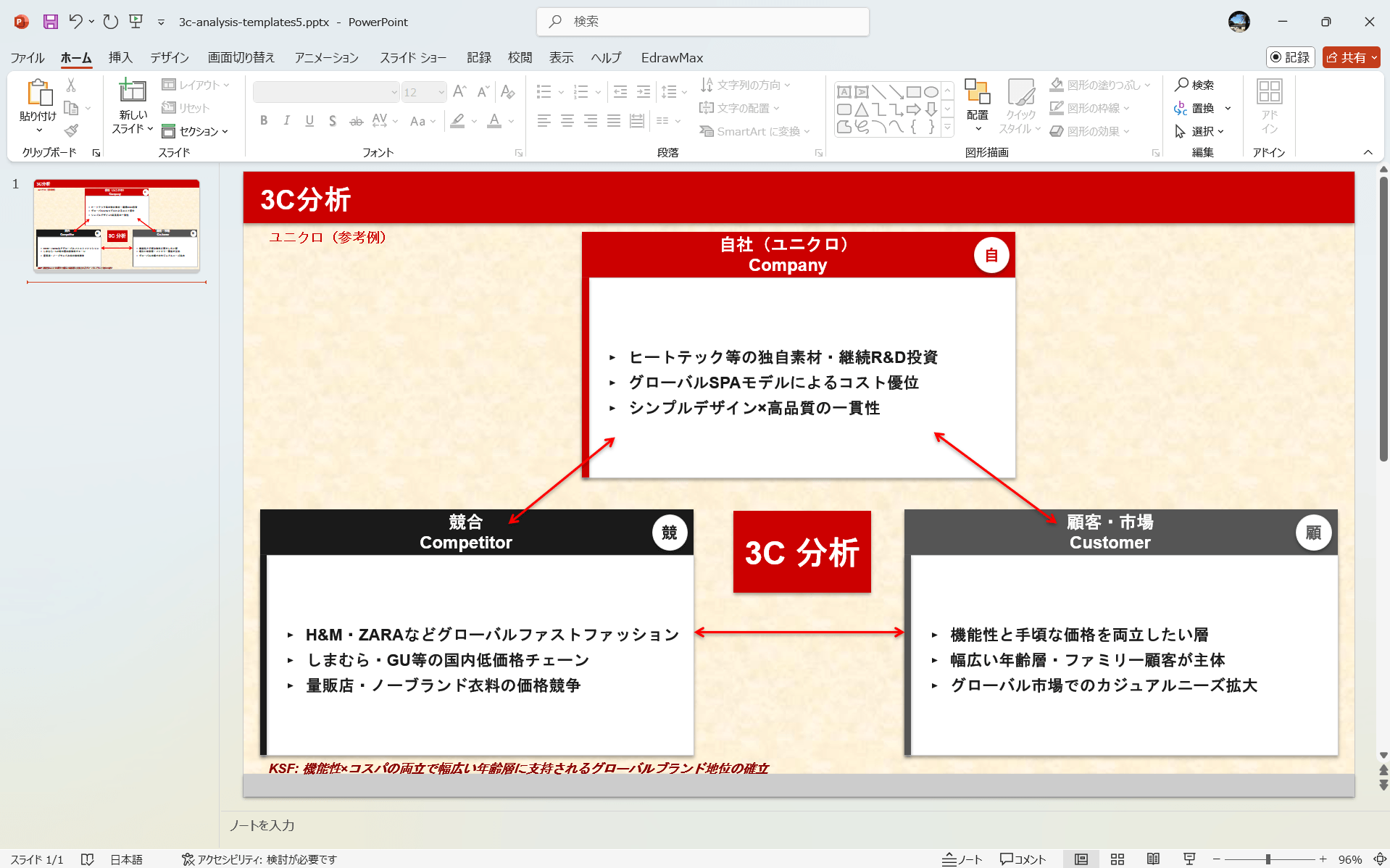The width and height of the screenshot is (1390, 868).
Task: Toggle Comments (コメント) pane
Action: [1023, 859]
